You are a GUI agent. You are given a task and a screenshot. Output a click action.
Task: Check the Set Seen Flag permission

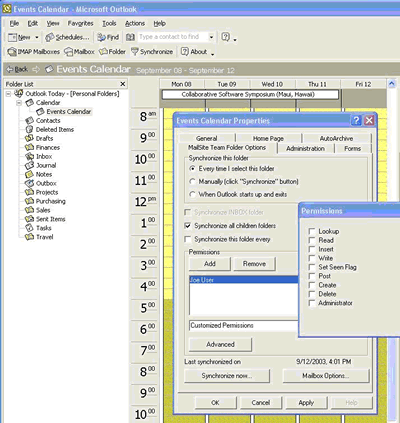(x=312, y=267)
